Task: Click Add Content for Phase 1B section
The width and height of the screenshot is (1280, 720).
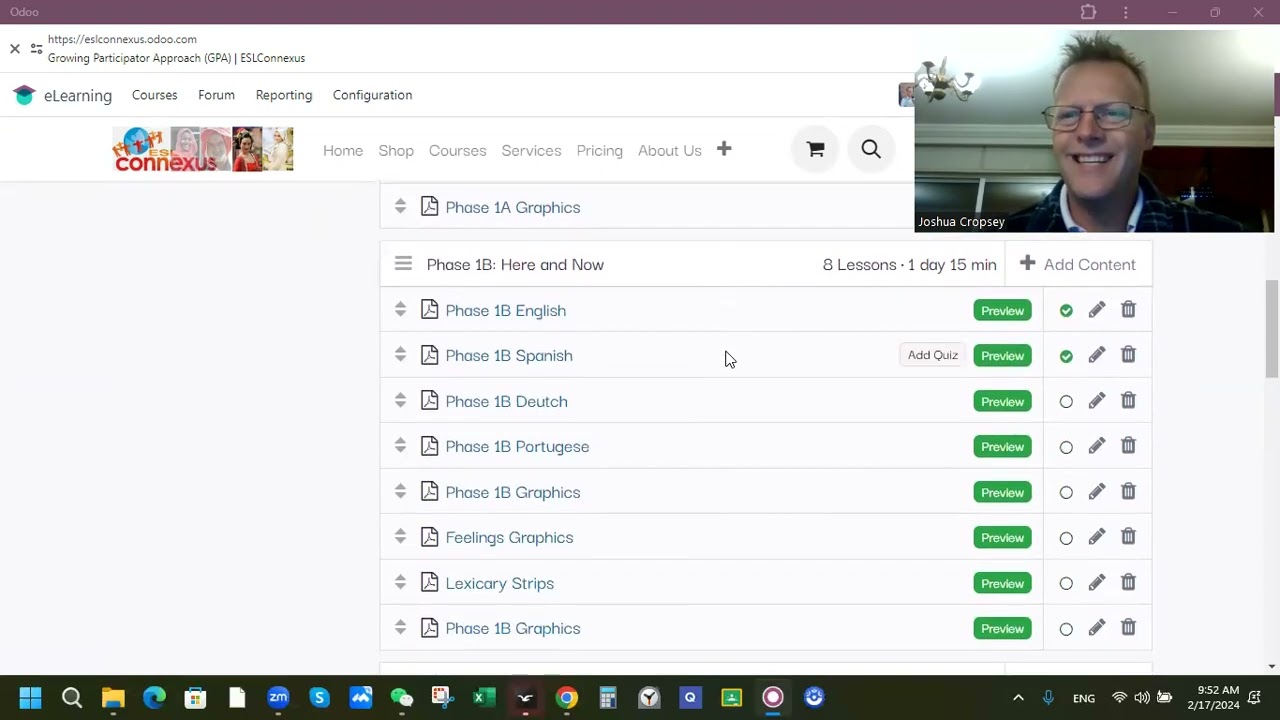Action: coord(1078,264)
